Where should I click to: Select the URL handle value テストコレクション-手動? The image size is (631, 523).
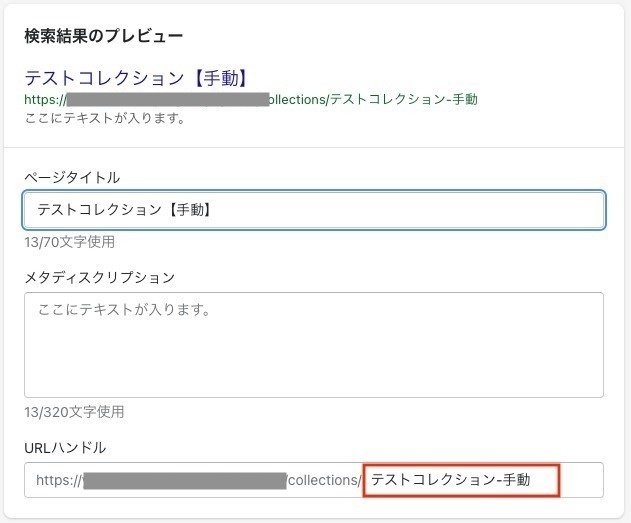click(450, 480)
